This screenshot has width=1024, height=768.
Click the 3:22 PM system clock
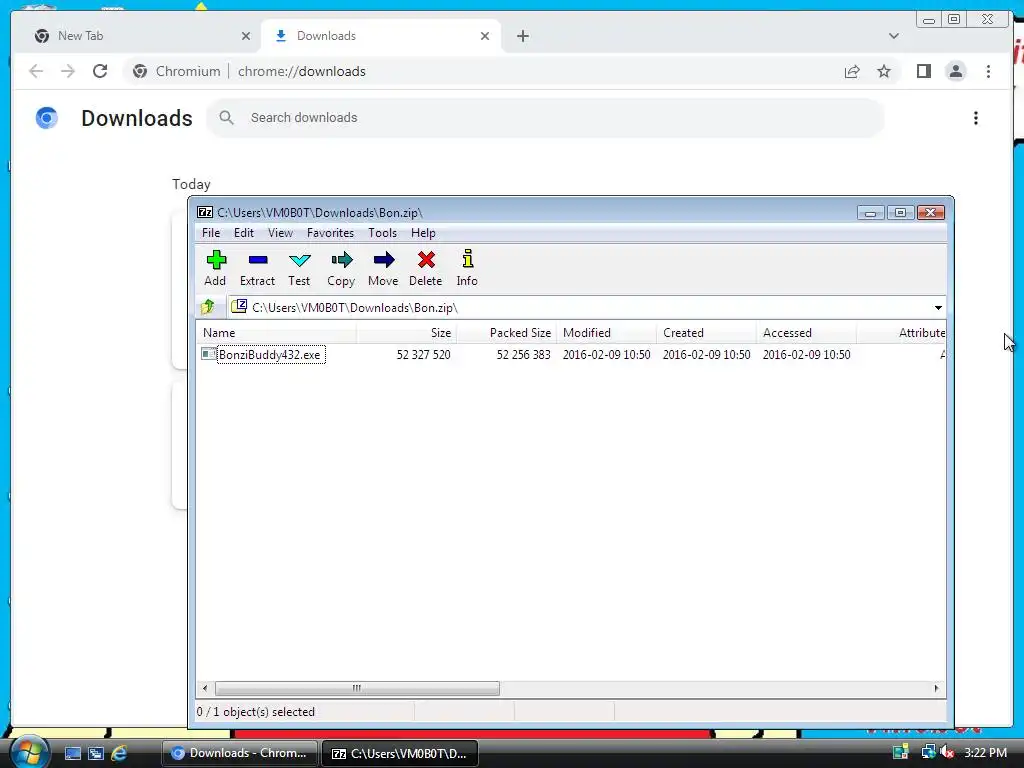point(985,753)
